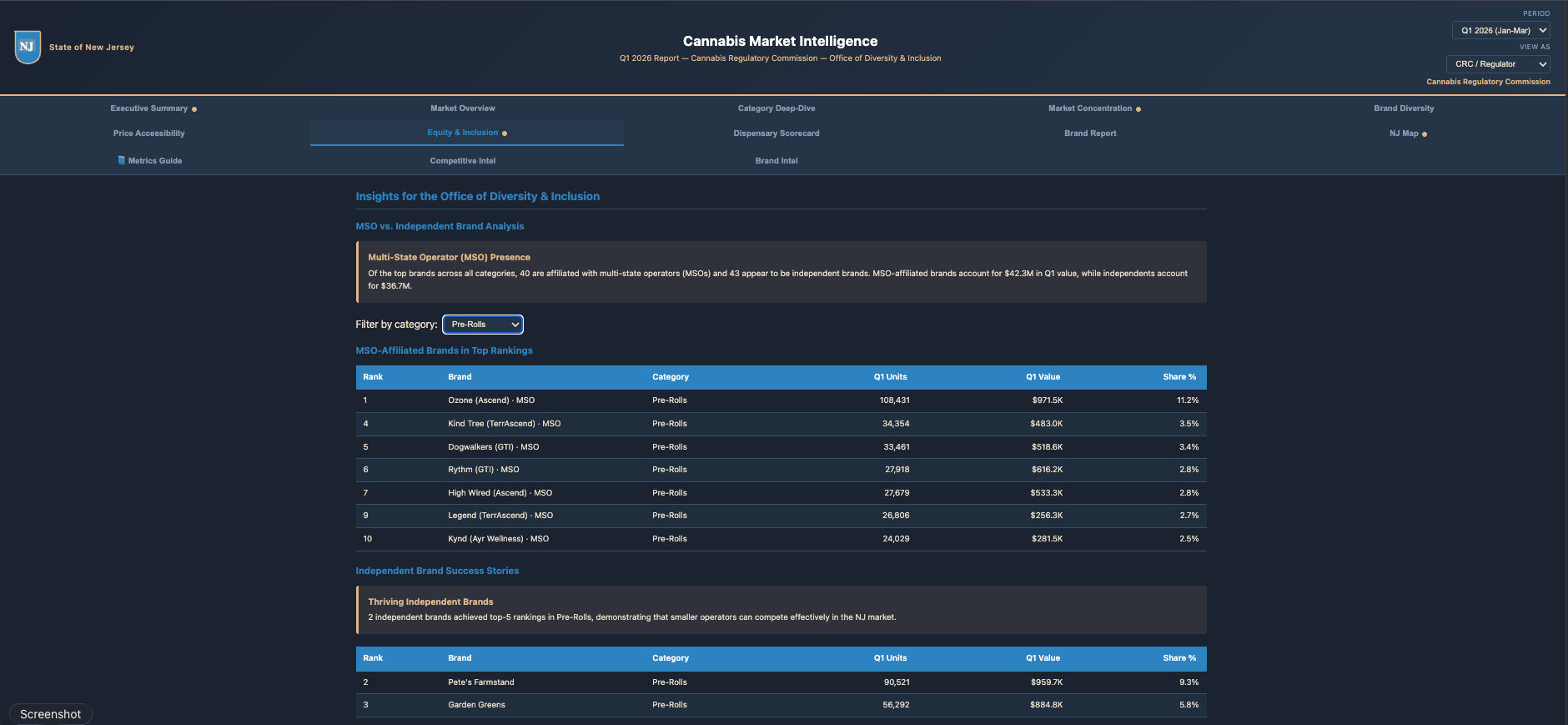Click the Cannabis Market Intelligence title

[780, 41]
